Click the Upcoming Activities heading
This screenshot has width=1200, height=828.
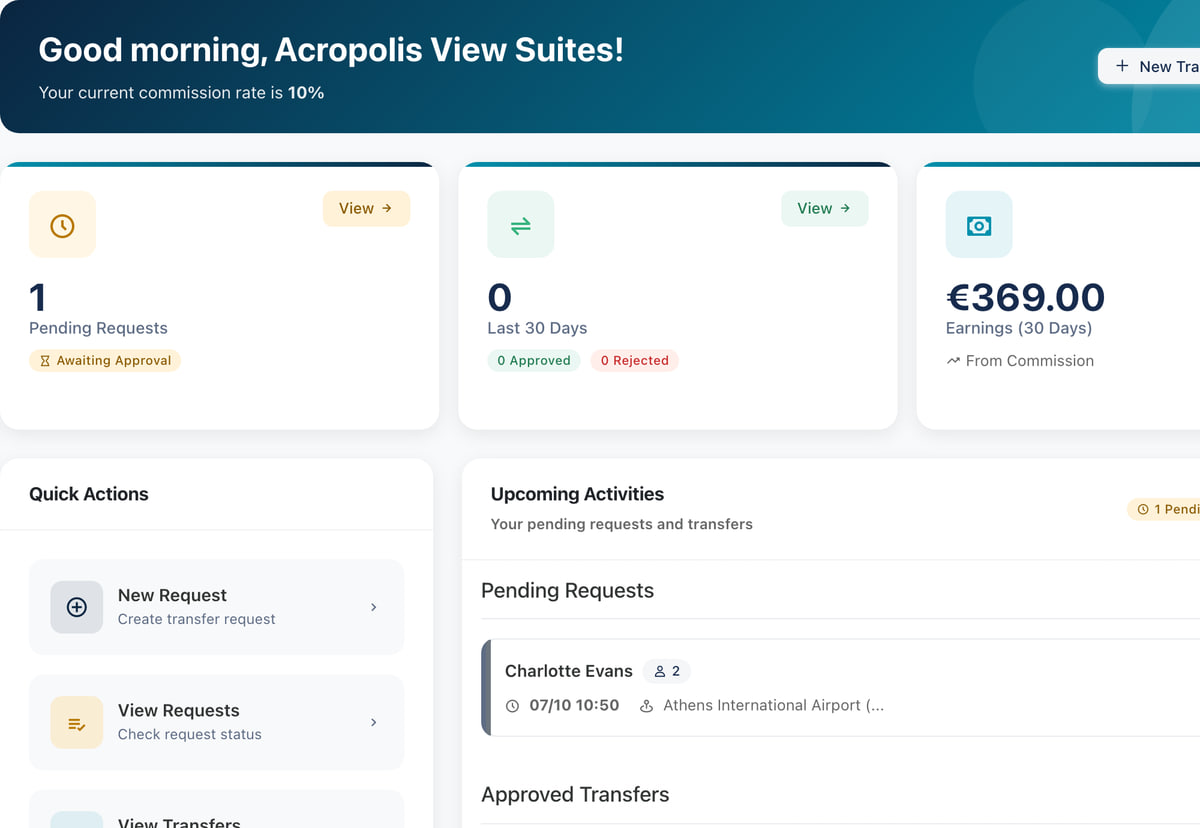tap(577, 494)
